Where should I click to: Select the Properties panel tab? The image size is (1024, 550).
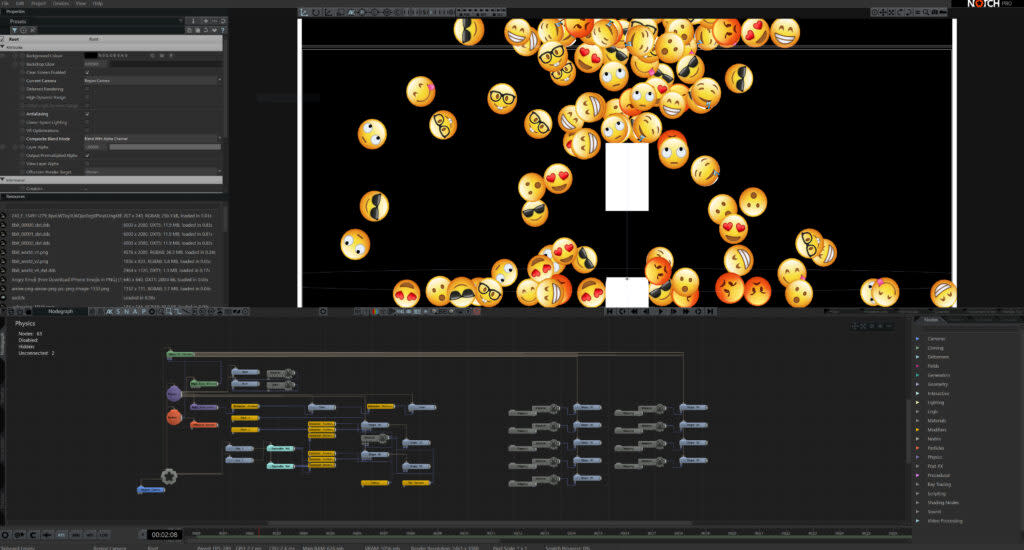coord(15,12)
